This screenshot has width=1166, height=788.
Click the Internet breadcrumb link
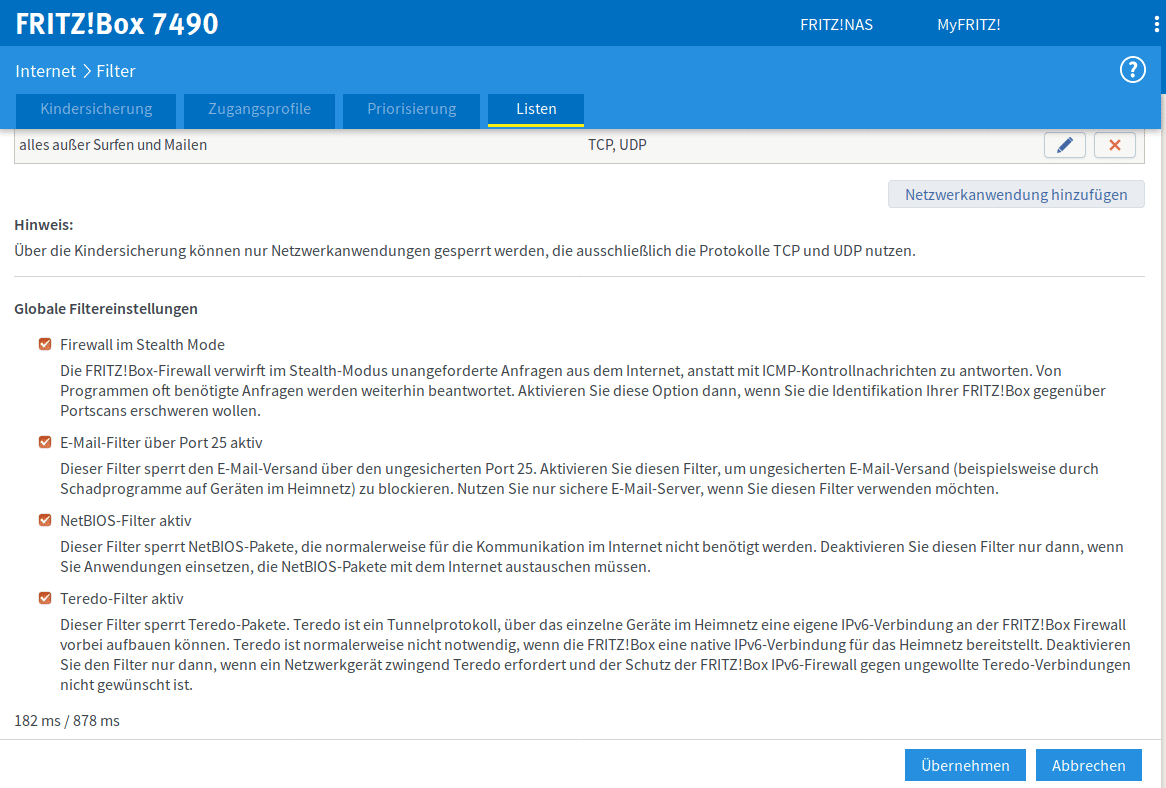(45, 71)
